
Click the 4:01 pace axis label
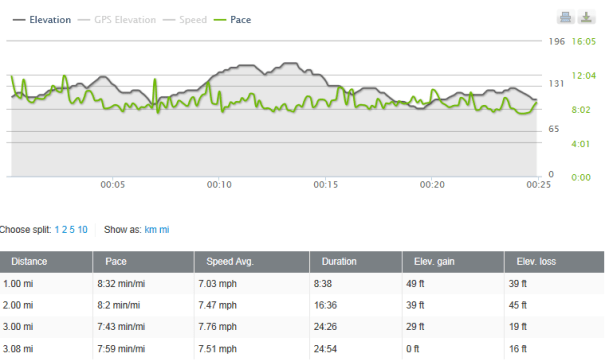click(x=581, y=144)
